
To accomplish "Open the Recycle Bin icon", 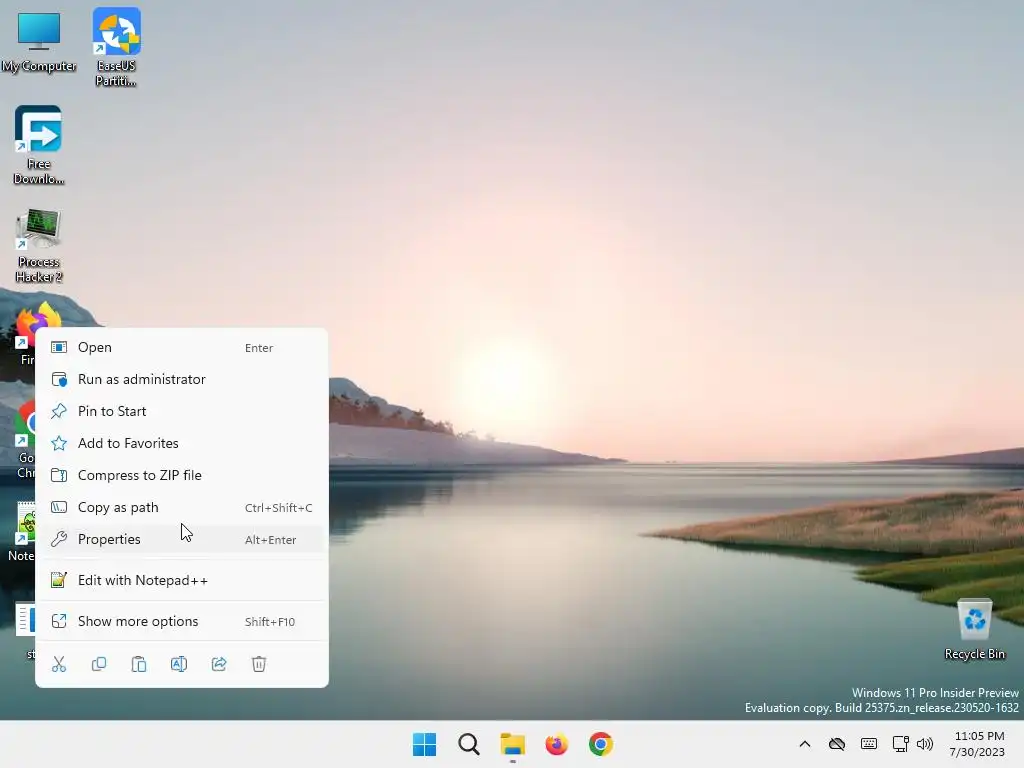I will click(x=974, y=629).
